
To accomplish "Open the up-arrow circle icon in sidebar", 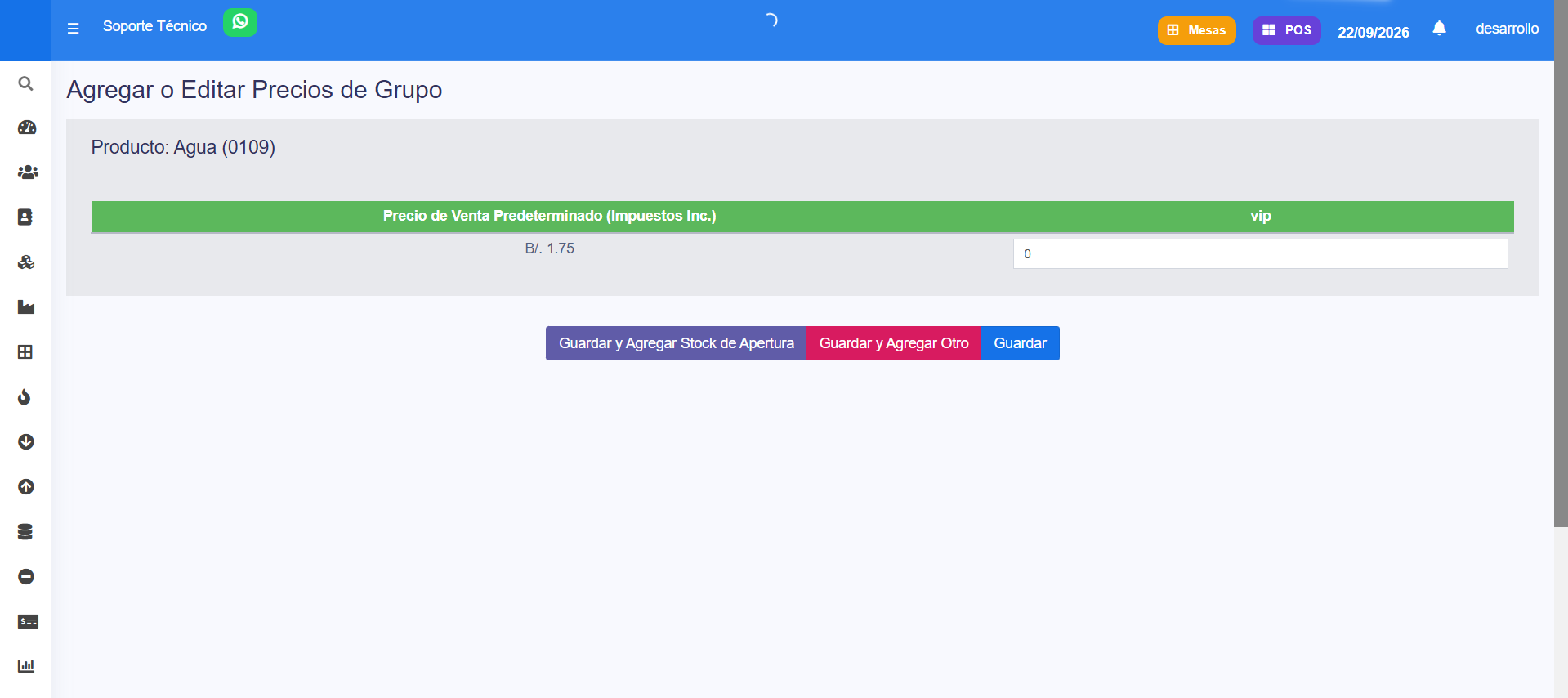I will (x=26, y=487).
